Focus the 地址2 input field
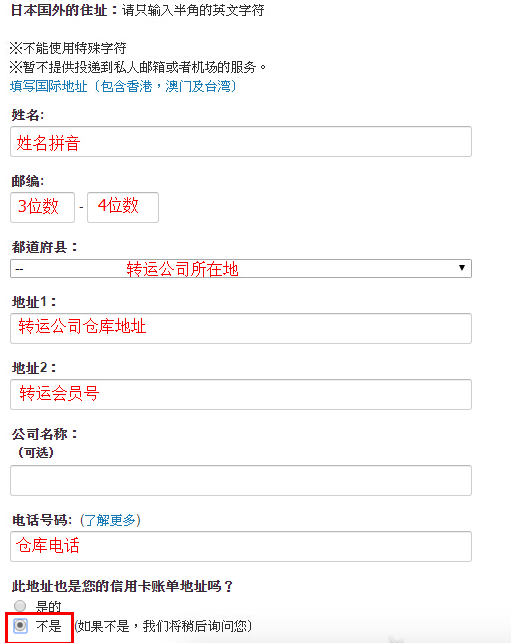This screenshot has height=643, width=511. [241, 394]
